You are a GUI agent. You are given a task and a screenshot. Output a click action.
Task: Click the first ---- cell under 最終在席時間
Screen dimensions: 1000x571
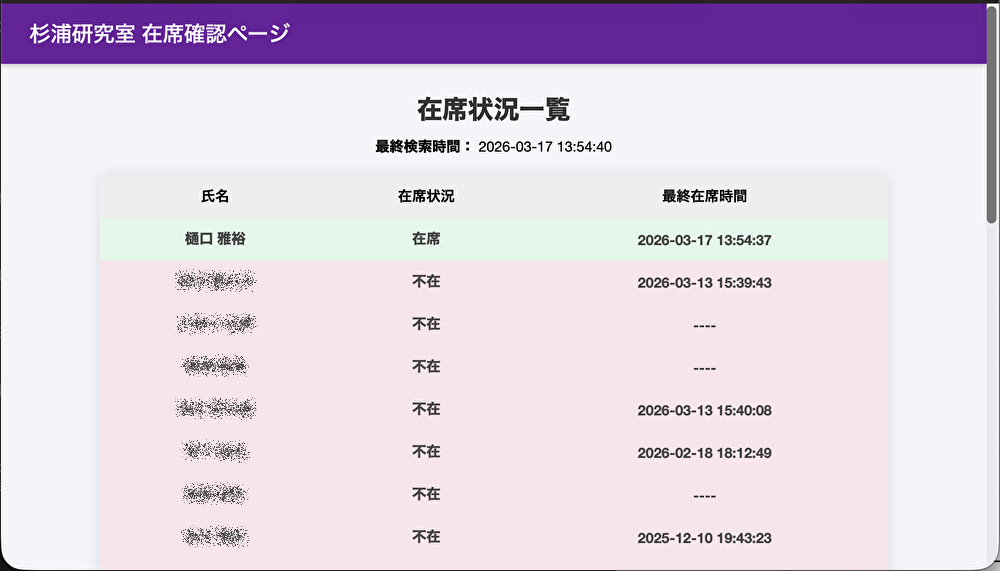pos(704,326)
